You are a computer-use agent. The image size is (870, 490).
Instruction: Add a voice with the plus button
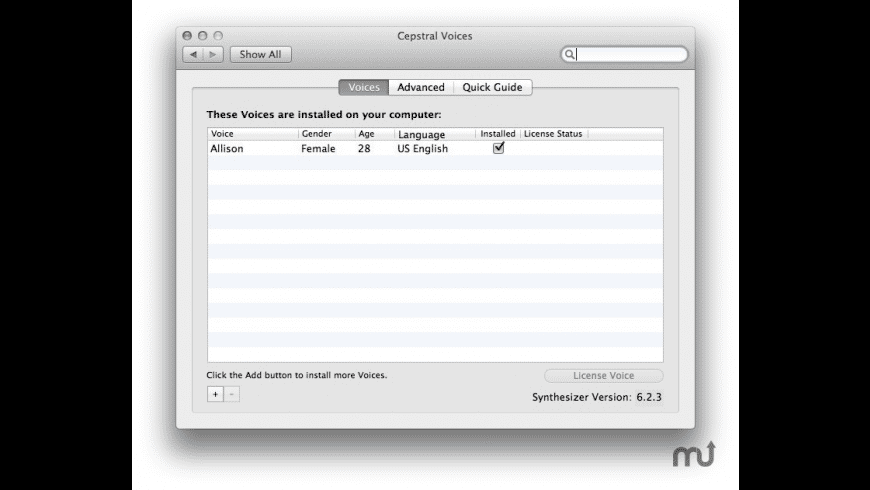(x=215, y=394)
